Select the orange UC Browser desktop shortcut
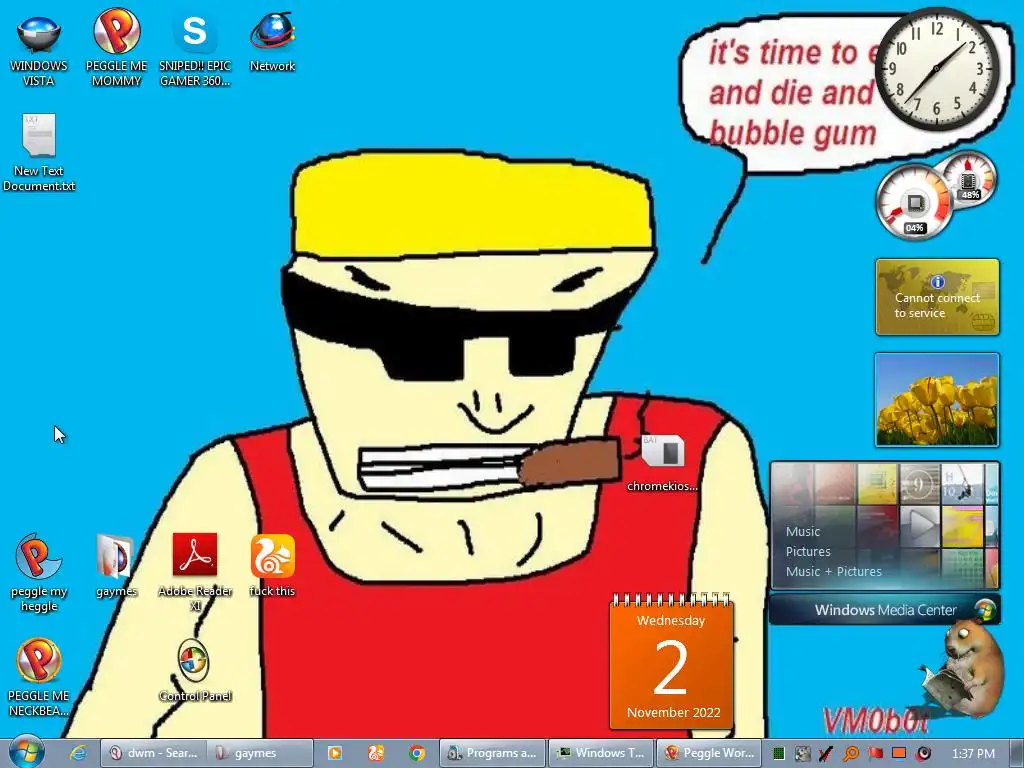The height and width of the screenshot is (768, 1024). click(x=272, y=566)
